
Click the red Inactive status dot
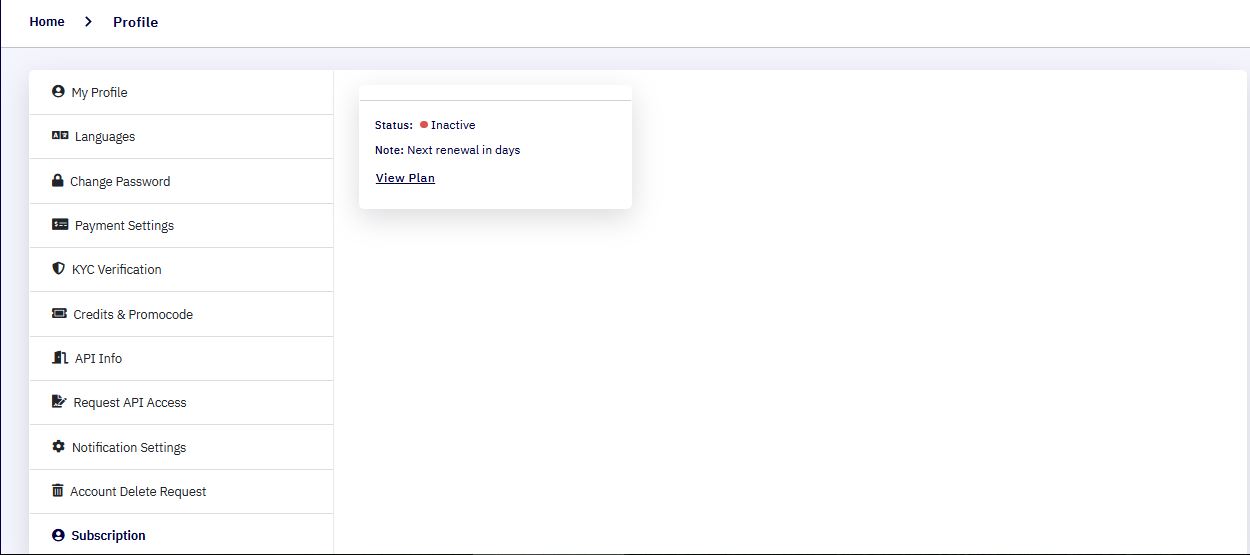[x=424, y=125]
